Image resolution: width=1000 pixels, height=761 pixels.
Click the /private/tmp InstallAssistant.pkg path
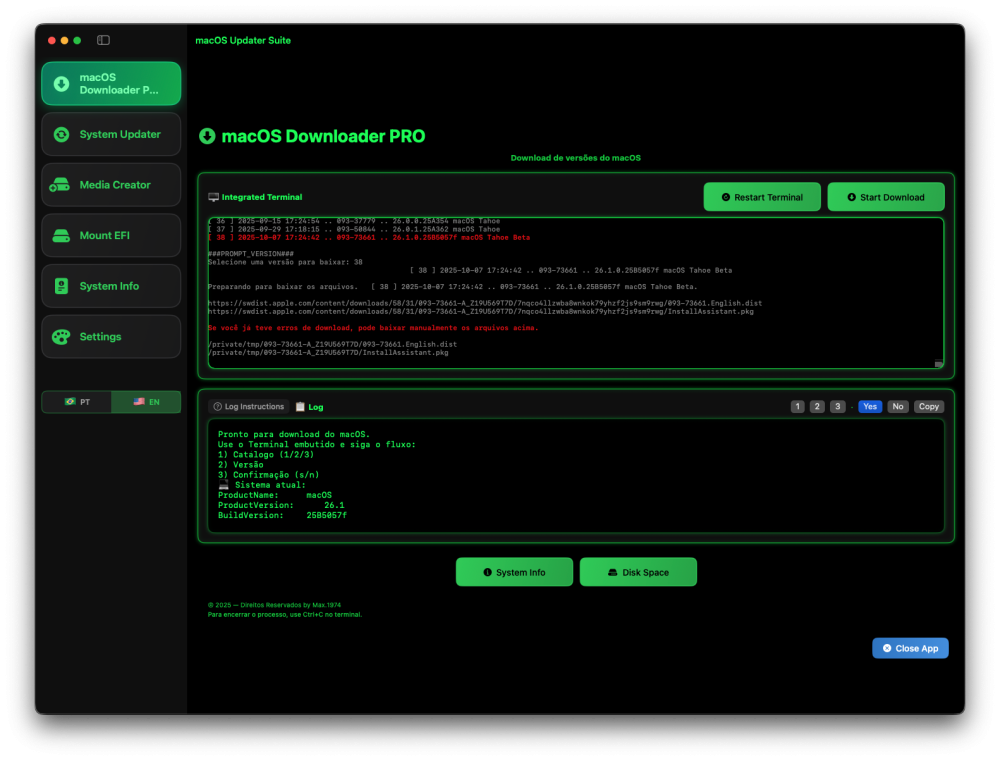[328, 352]
